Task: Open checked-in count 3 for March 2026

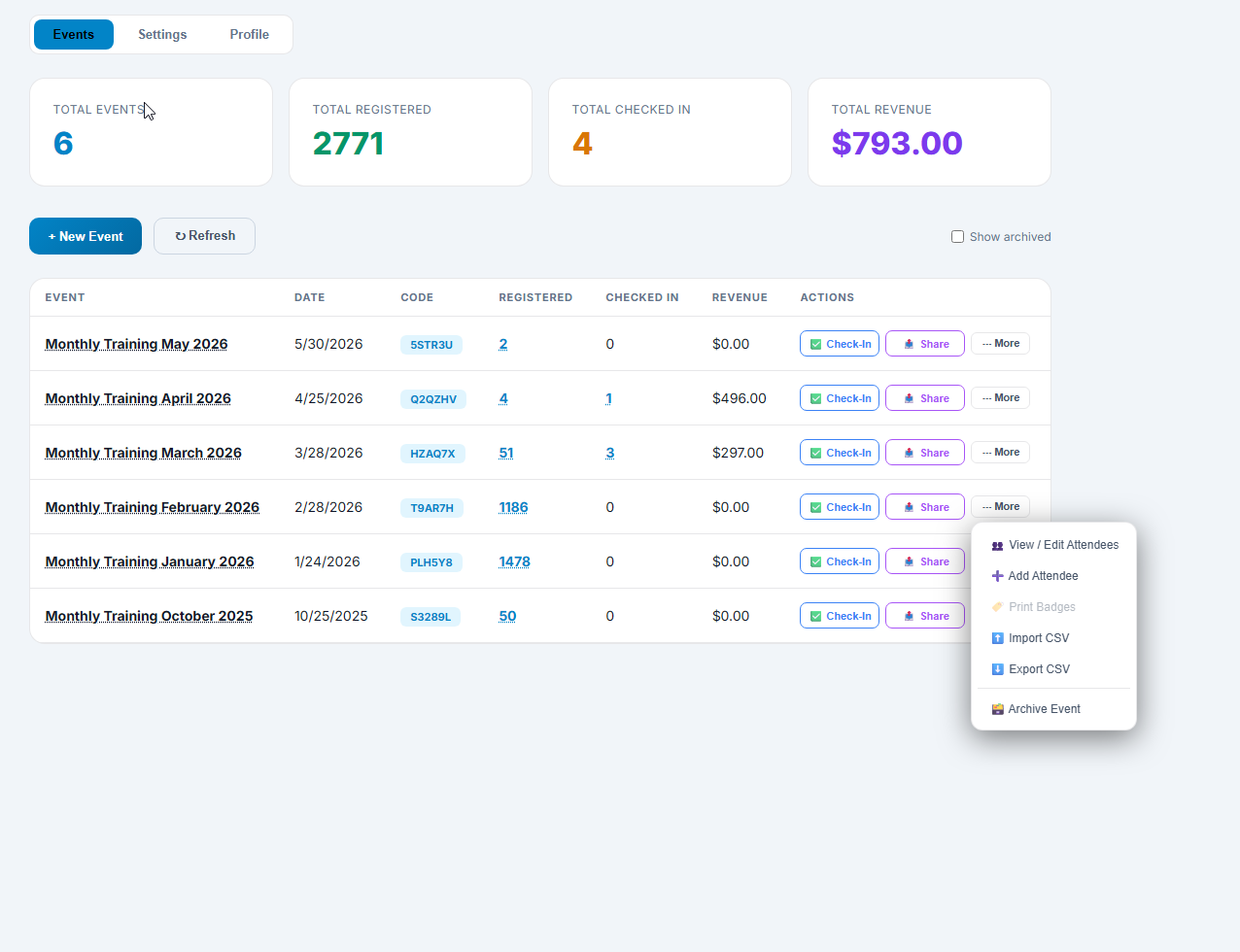Action: (609, 453)
